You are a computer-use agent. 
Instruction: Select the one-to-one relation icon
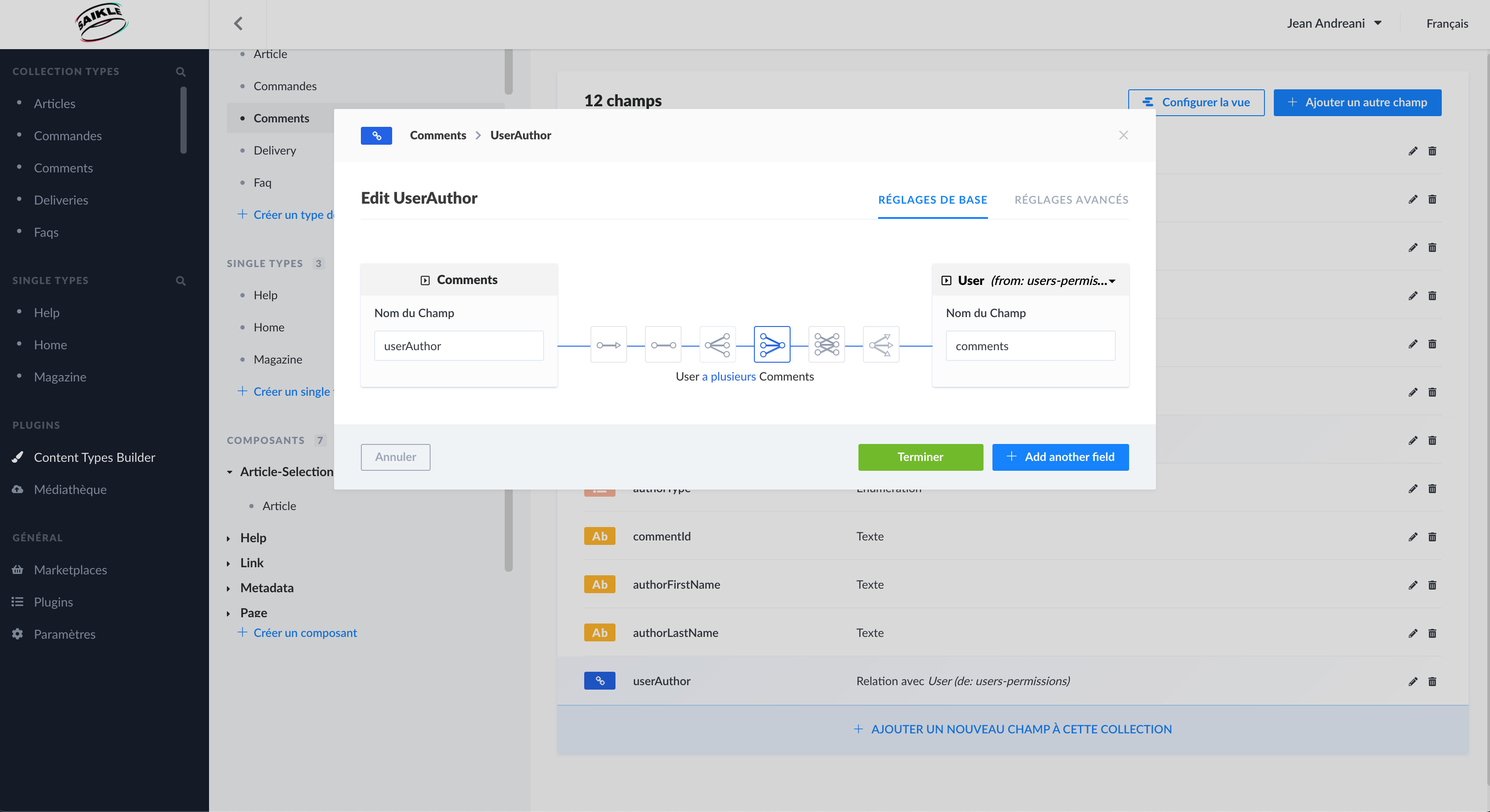pos(663,345)
